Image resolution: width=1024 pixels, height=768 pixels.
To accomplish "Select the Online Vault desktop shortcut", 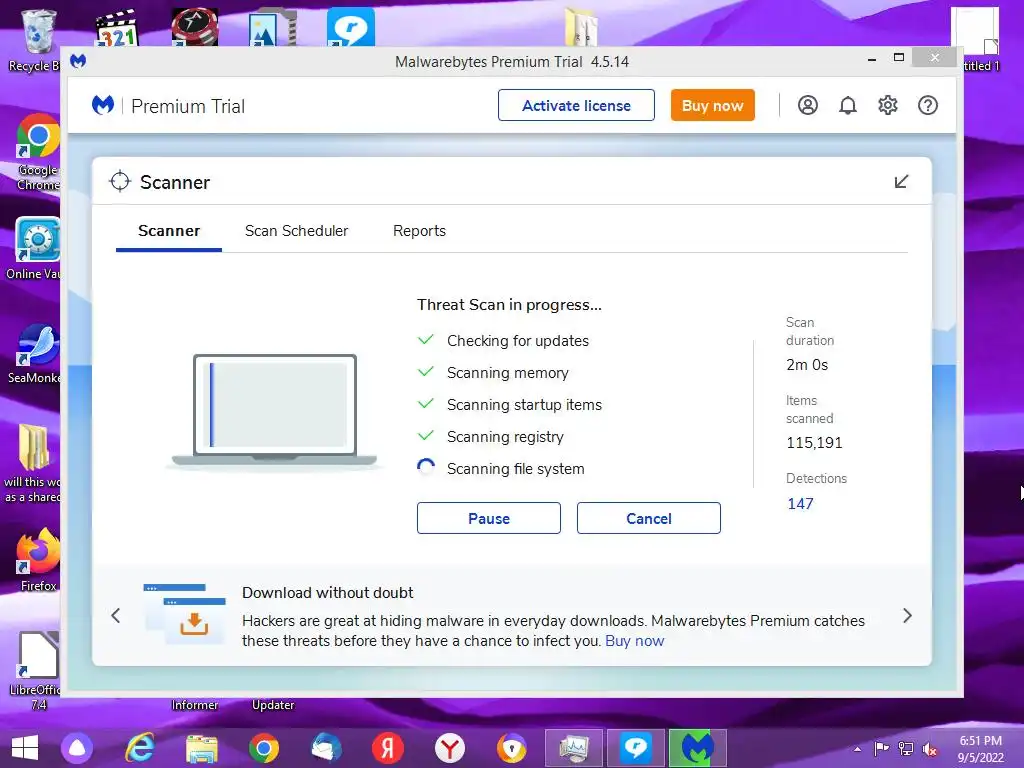I will point(35,249).
